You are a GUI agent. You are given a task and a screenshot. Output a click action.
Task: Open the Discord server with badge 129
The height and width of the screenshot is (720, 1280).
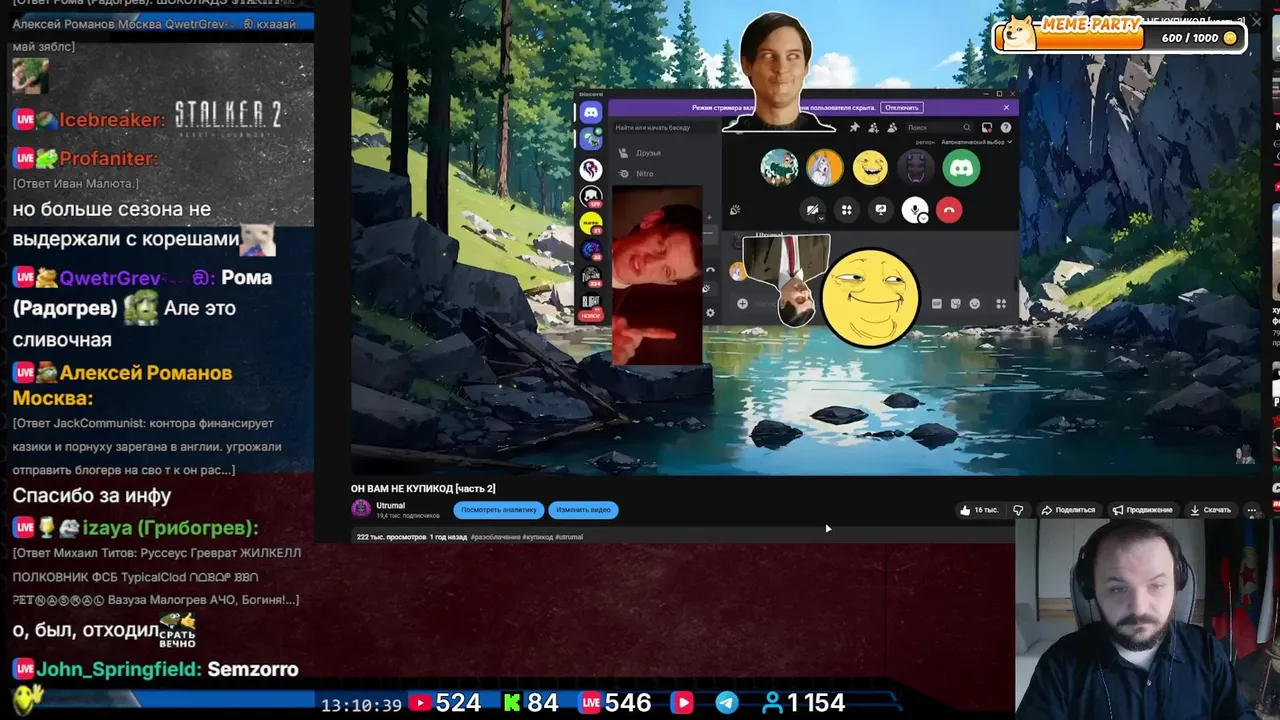(x=591, y=197)
